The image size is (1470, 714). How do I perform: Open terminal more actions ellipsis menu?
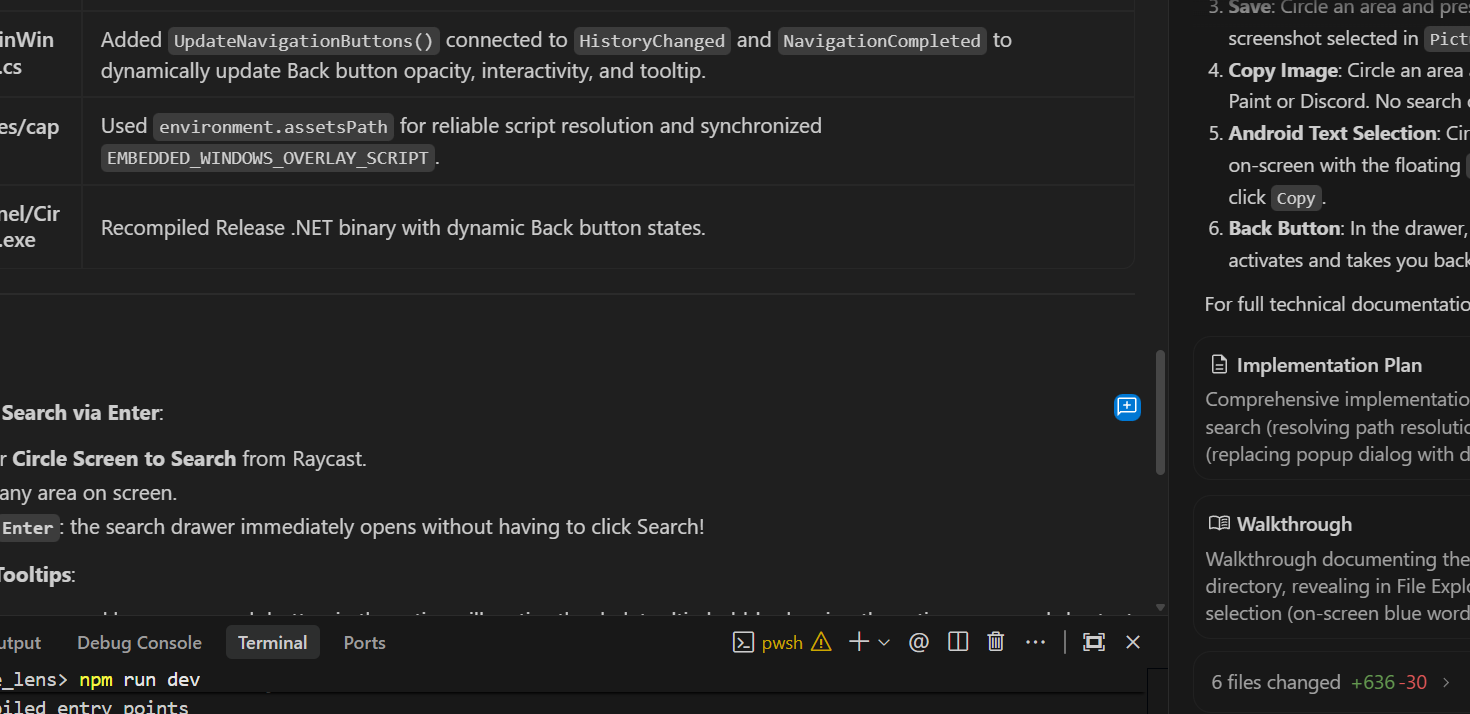point(1035,642)
